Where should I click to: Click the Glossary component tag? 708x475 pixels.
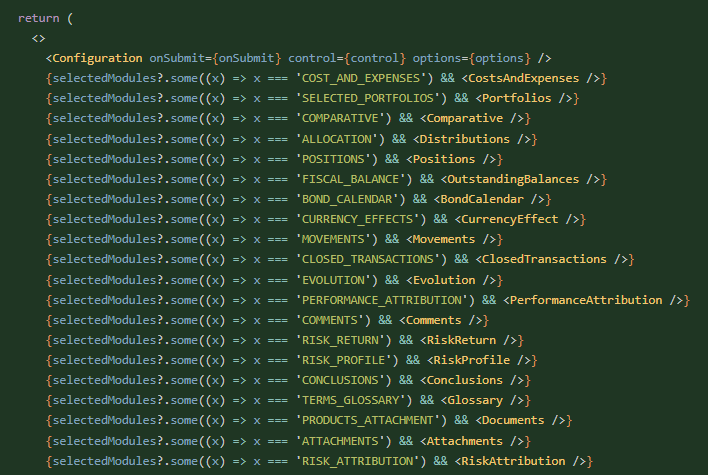tap(475, 400)
